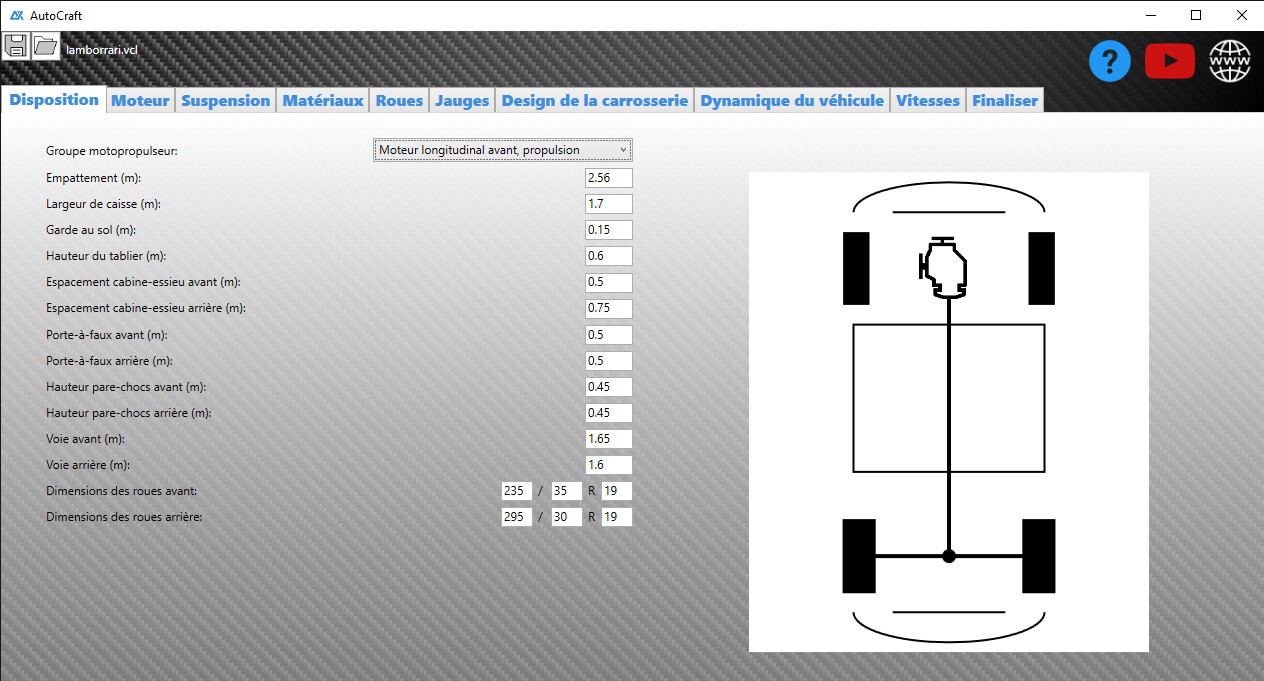Select the Garde au sol input field
Screen dimensions: 1264x681
[608, 230]
